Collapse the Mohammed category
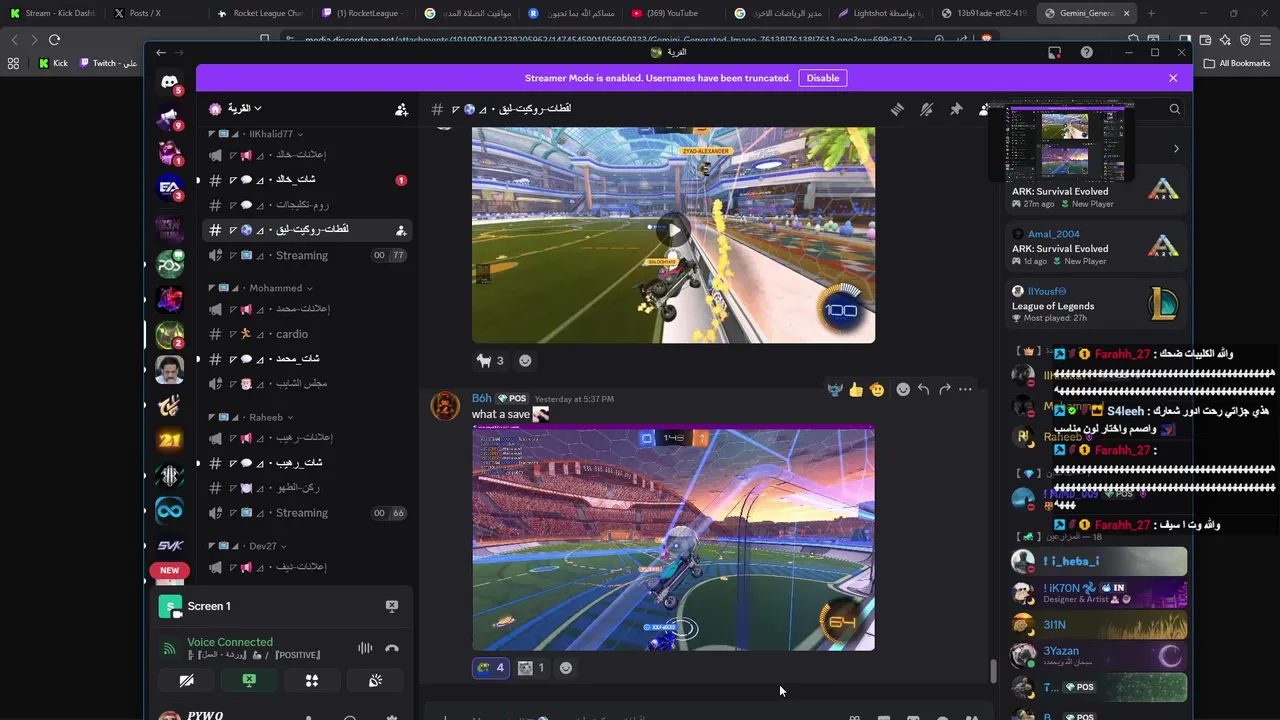 [259, 288]
